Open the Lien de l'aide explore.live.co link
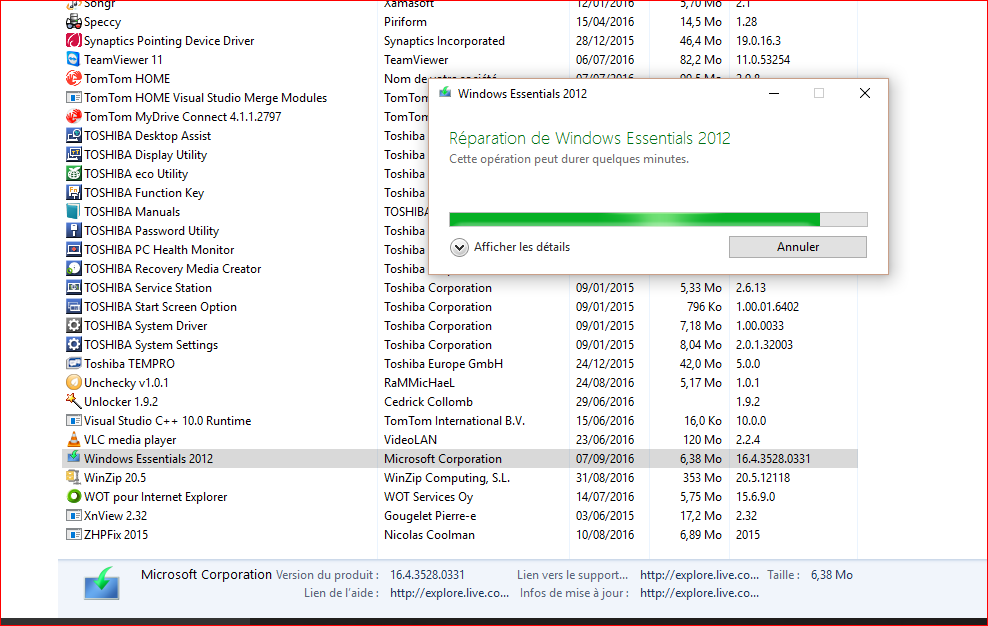Image resolution: width=988 pixels, height=626 pixels. coord(449,593)
